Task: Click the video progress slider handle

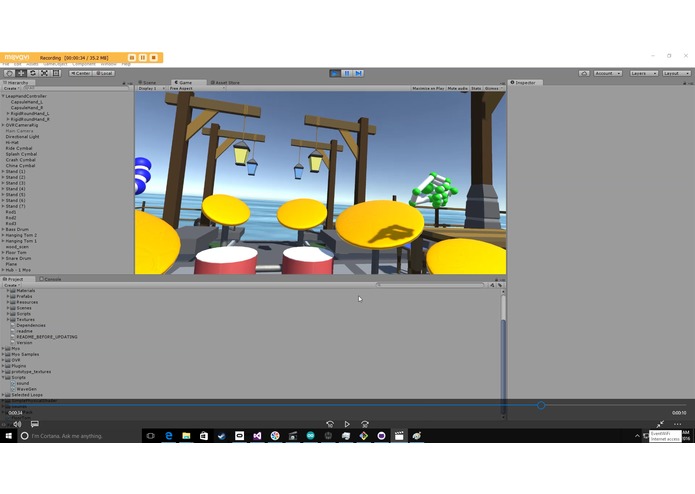Action: pos(541,405)
